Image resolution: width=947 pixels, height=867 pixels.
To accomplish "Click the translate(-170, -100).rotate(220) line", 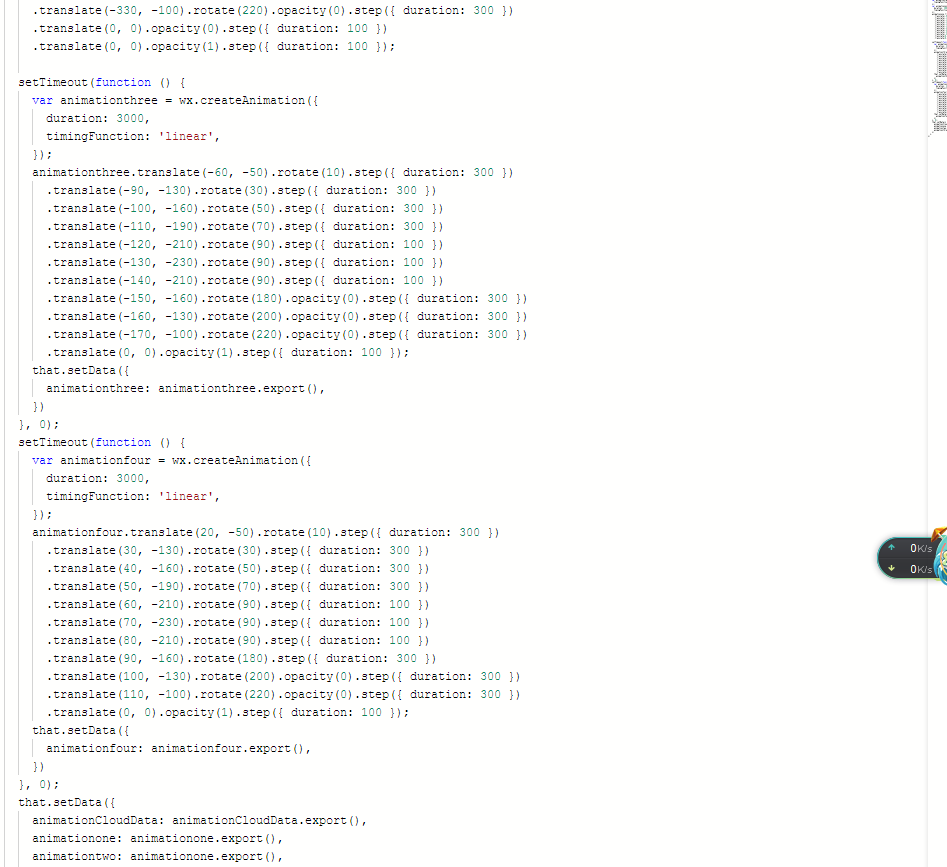I will coord(287,334).
